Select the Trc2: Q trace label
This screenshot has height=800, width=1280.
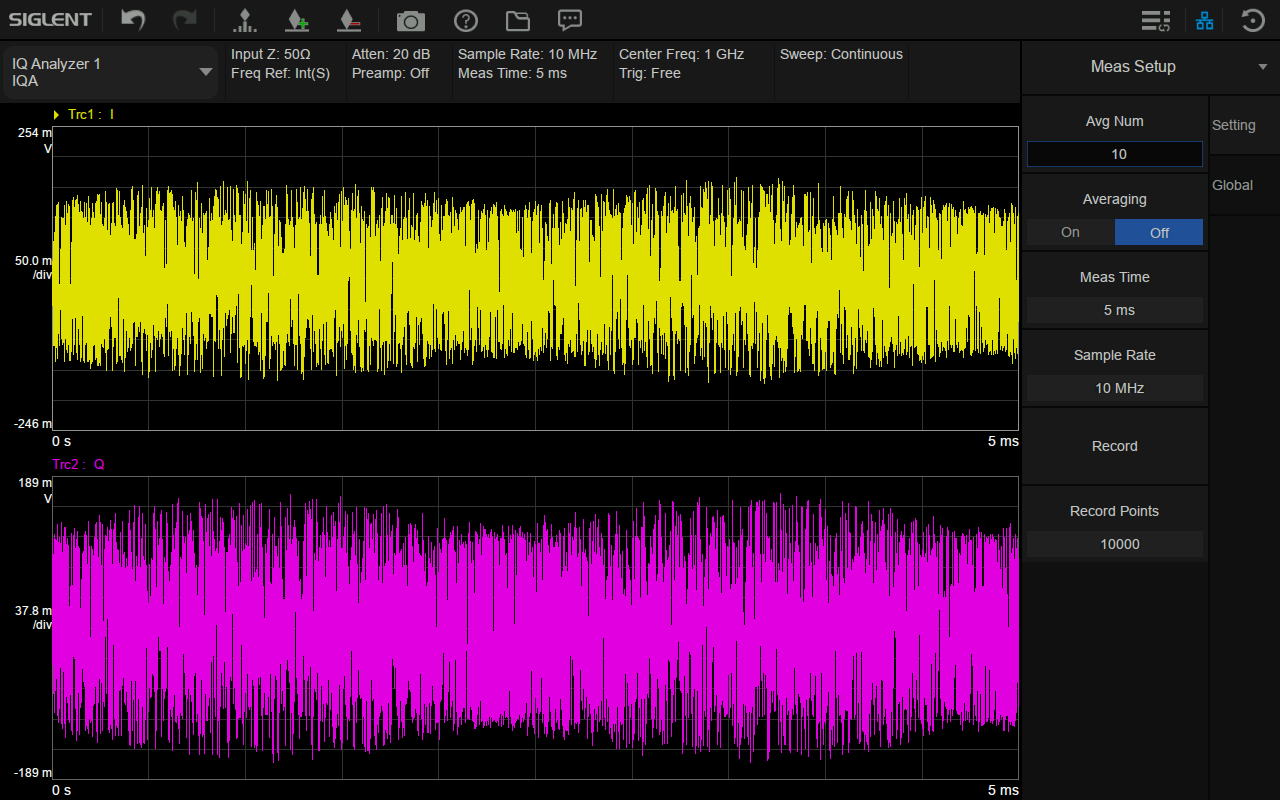click(x=78, y=464)
